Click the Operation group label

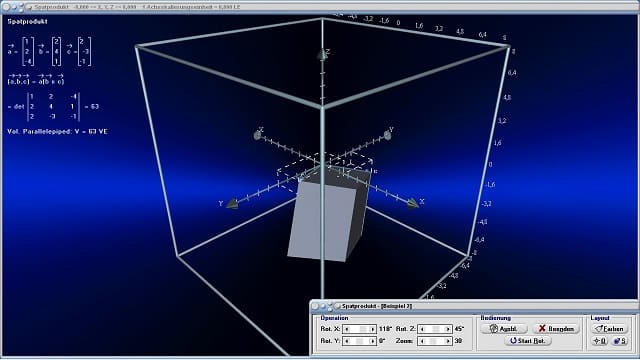pos(334,318)
